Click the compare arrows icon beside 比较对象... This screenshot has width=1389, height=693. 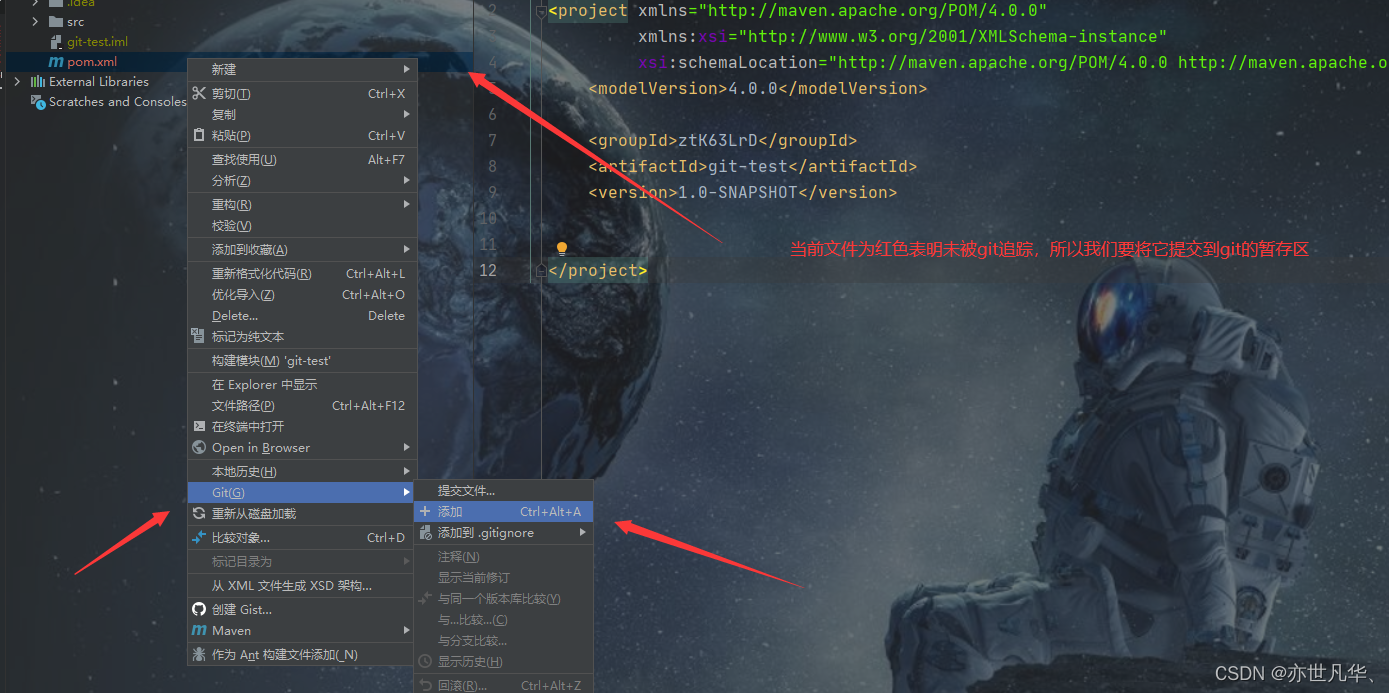pyautogui.click(x=199, y=537)
